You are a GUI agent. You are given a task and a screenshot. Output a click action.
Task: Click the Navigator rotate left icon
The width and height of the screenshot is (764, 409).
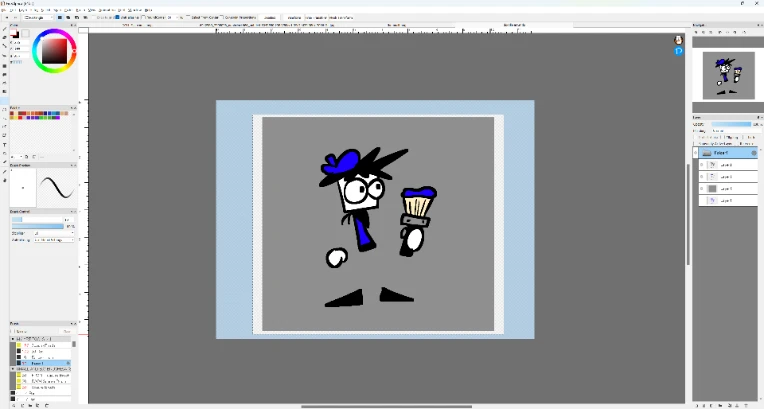(x=720, y=32)
